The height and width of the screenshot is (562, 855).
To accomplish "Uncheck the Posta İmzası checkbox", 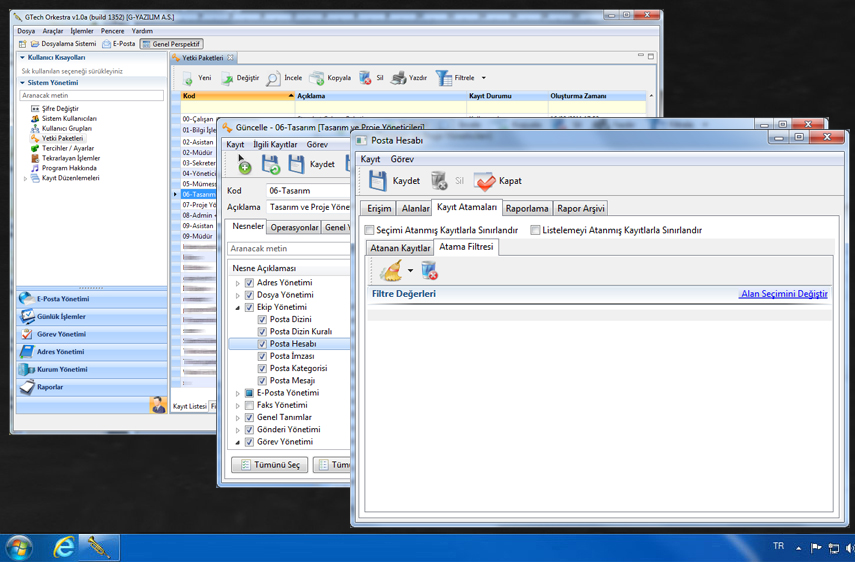I will tap(262, 356).
